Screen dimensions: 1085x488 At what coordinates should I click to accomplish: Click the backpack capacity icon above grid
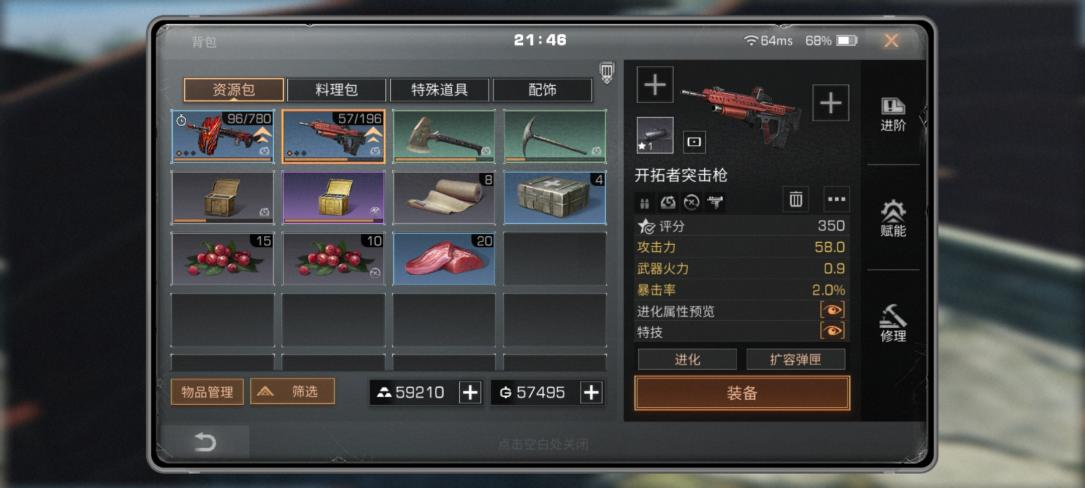click(x=607, y=73)
